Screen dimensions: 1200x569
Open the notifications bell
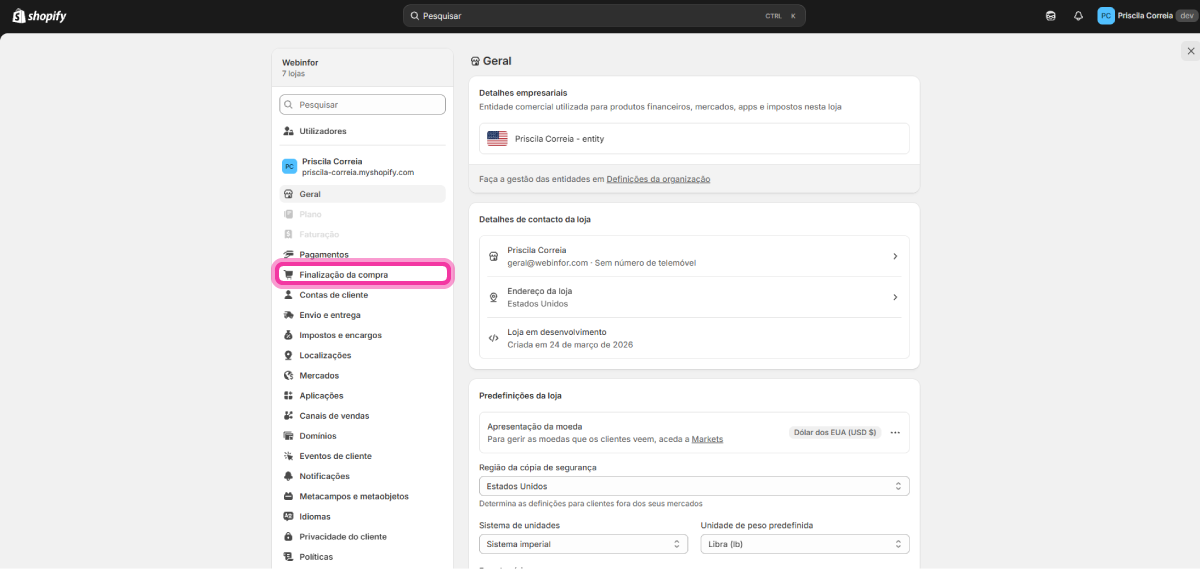tap(1078, 16)
